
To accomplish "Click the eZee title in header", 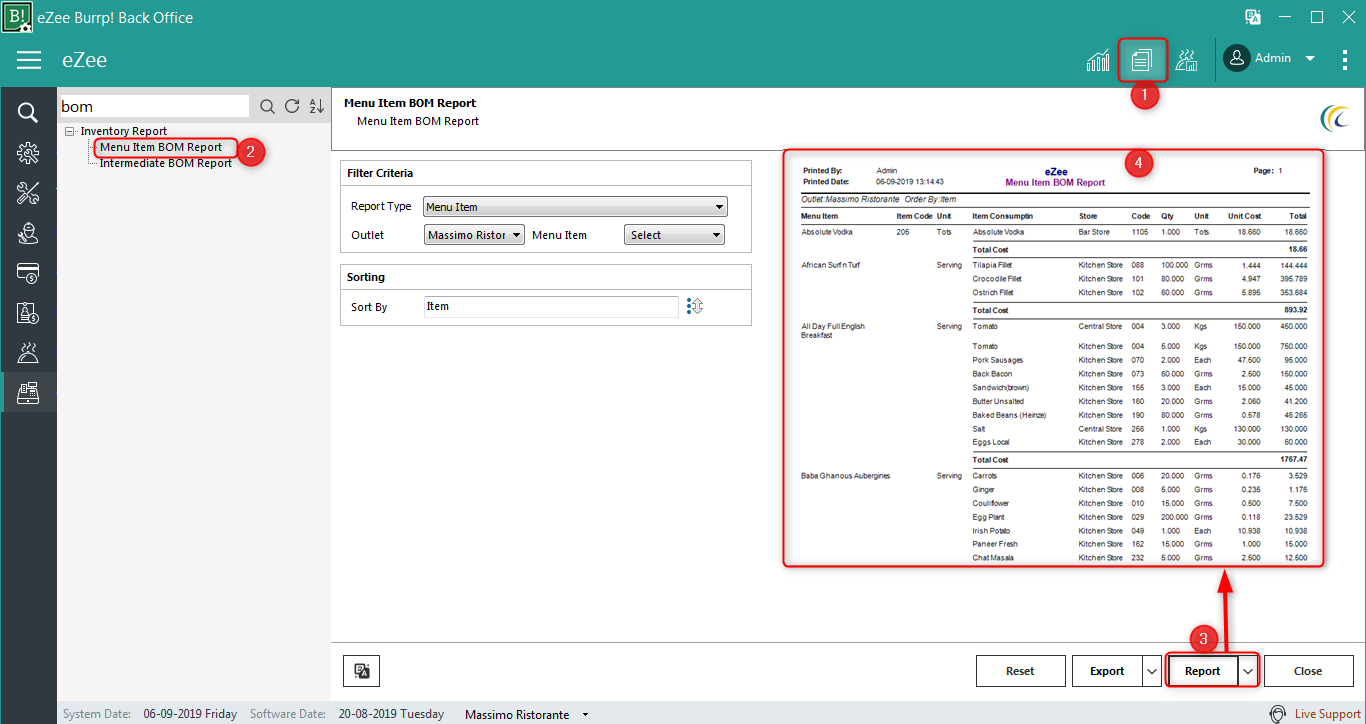I will tap(84, 60).
